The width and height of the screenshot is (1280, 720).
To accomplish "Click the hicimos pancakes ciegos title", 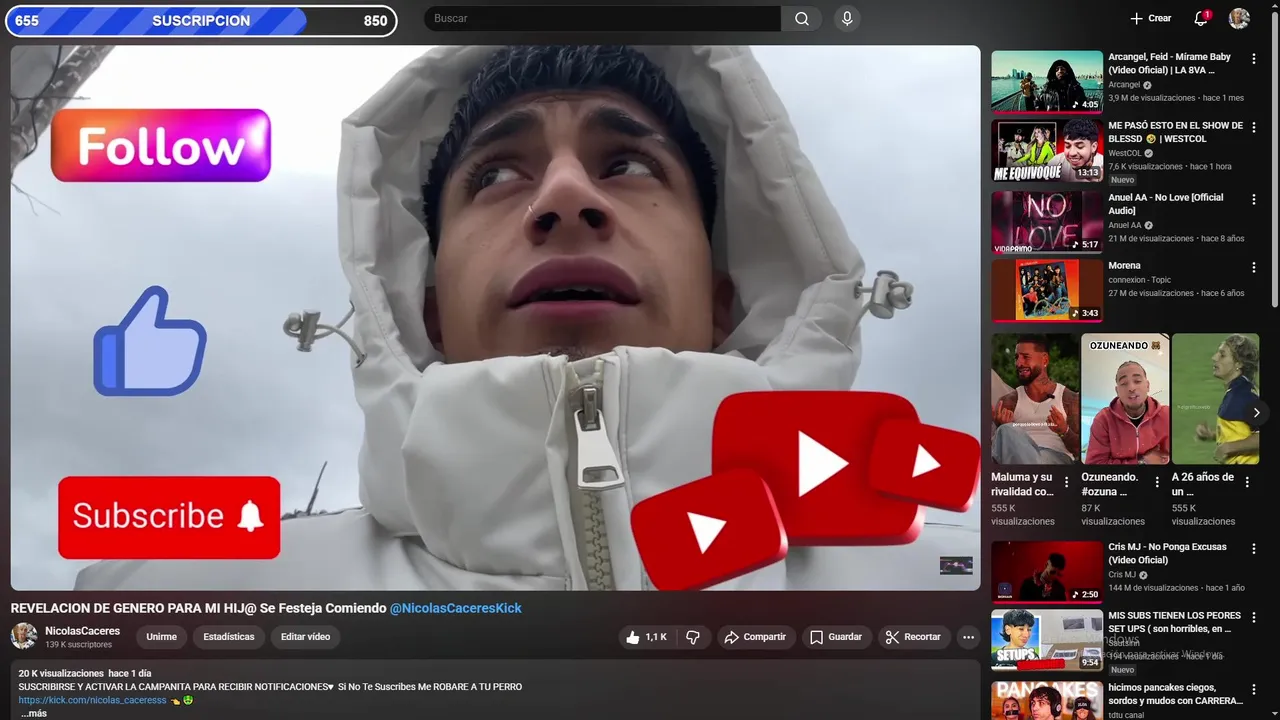I will (1175, 695).
